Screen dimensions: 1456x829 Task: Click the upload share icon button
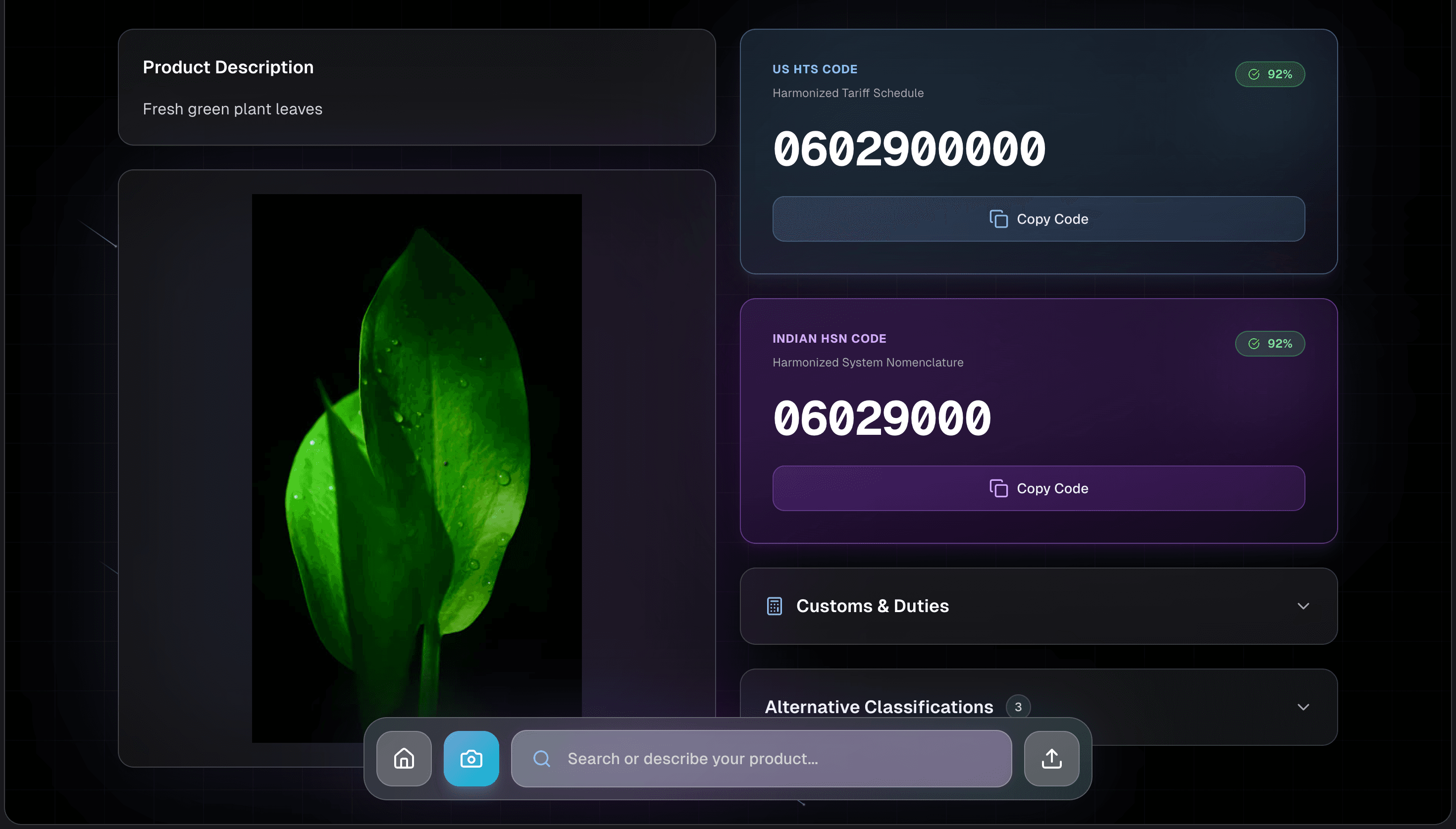pos(1051,758)
